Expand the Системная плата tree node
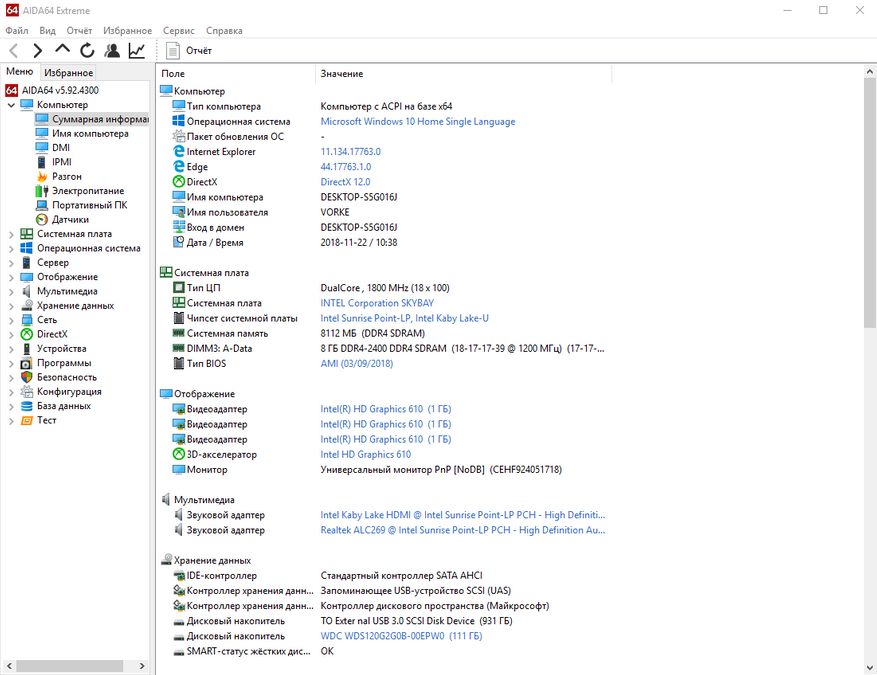The width and height of the screenshot is (877, 675). pos(11,234)
